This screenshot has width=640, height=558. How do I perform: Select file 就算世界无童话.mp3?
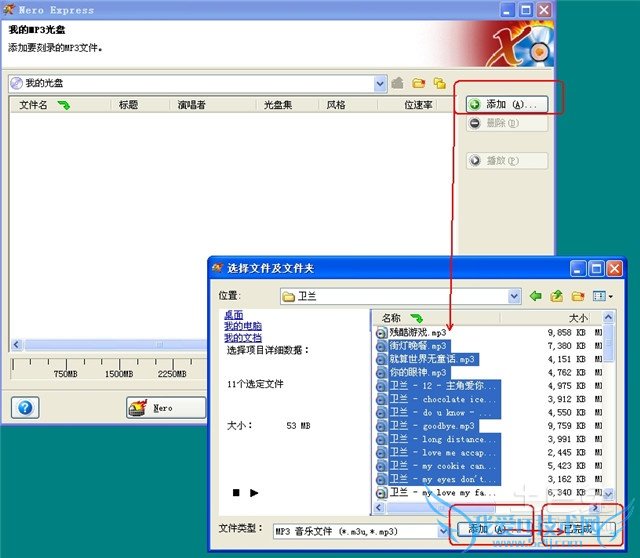(432, 359)
